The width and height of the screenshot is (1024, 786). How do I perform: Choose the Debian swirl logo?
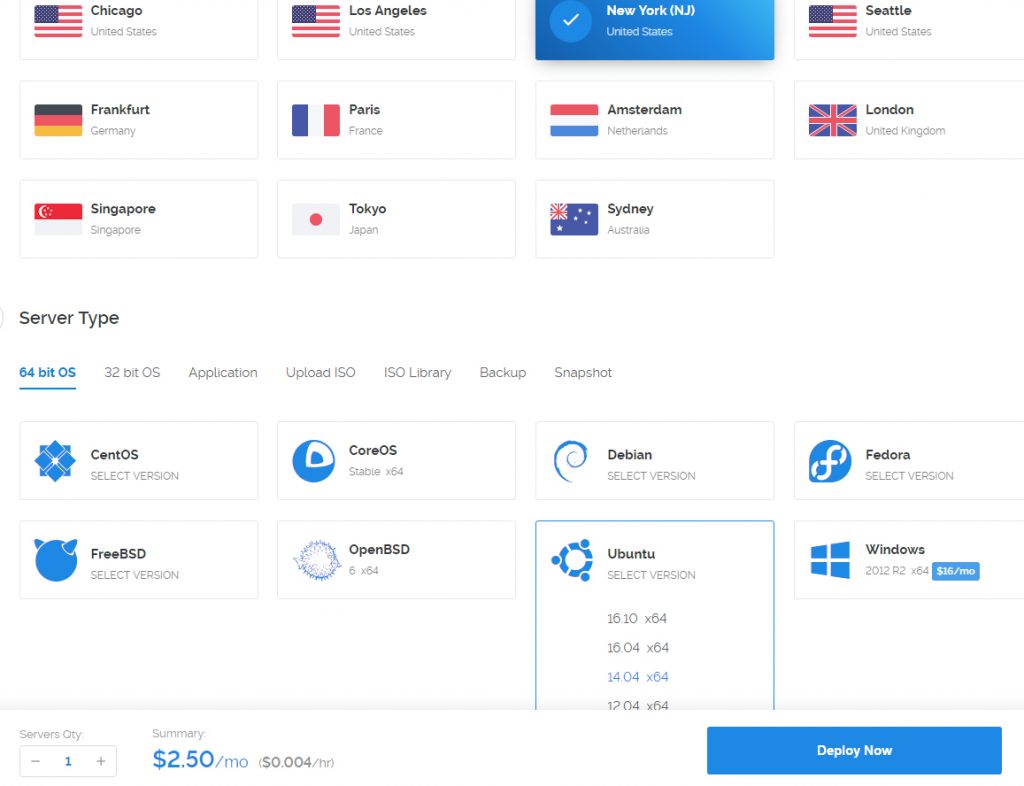coord(571,461)
